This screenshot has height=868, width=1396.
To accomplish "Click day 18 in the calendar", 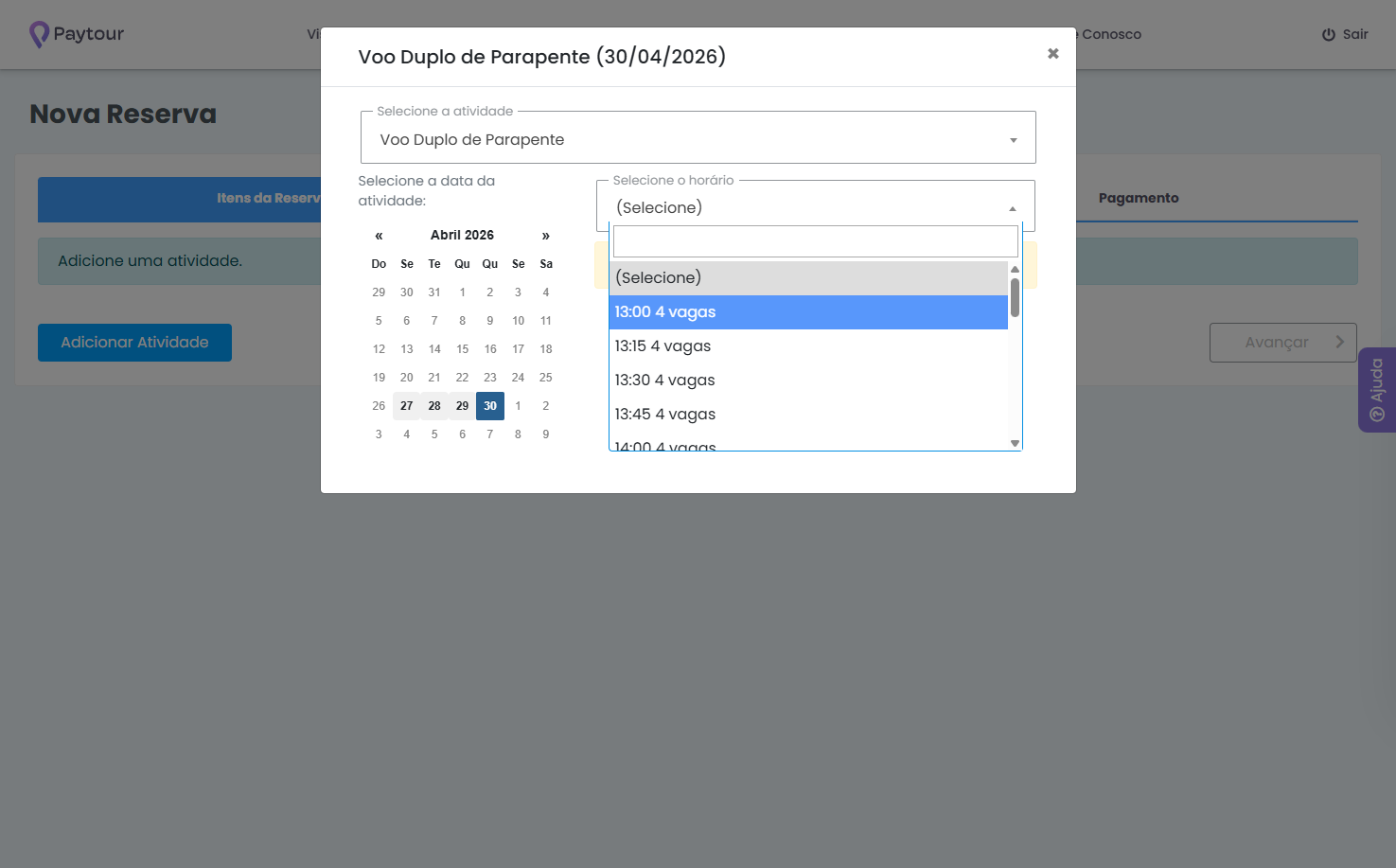I will 546,349.
